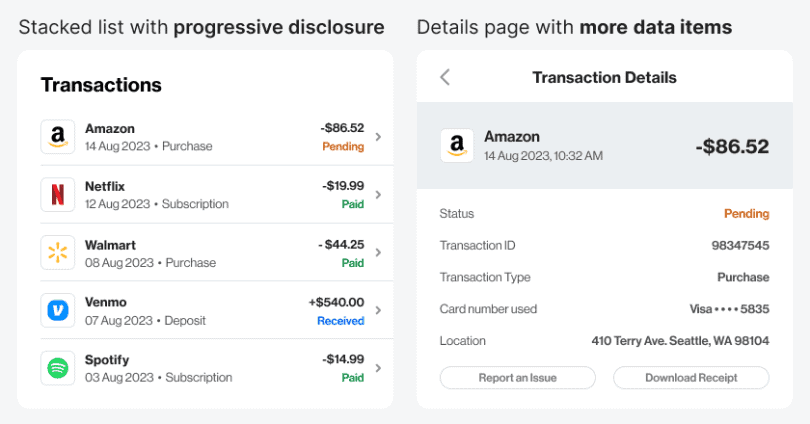Click the Walmart spark logo icon

tap(58, 253)
